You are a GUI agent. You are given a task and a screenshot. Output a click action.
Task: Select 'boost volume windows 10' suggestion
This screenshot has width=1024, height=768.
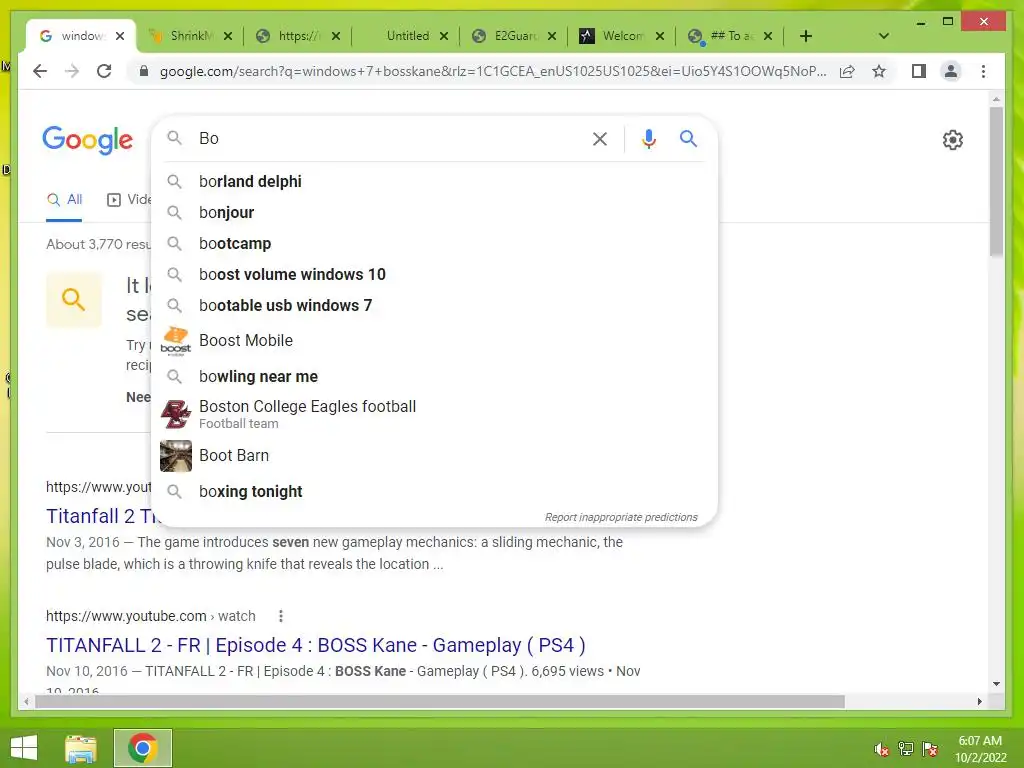tap(434, 274)
